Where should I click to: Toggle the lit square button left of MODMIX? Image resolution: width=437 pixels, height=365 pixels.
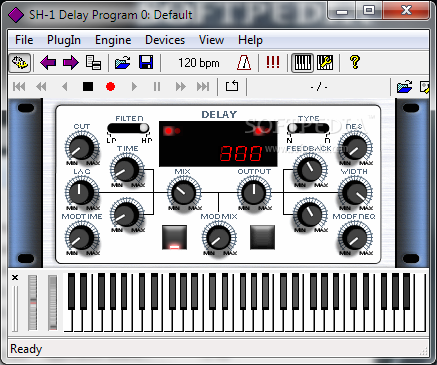(x=174, y=237)
